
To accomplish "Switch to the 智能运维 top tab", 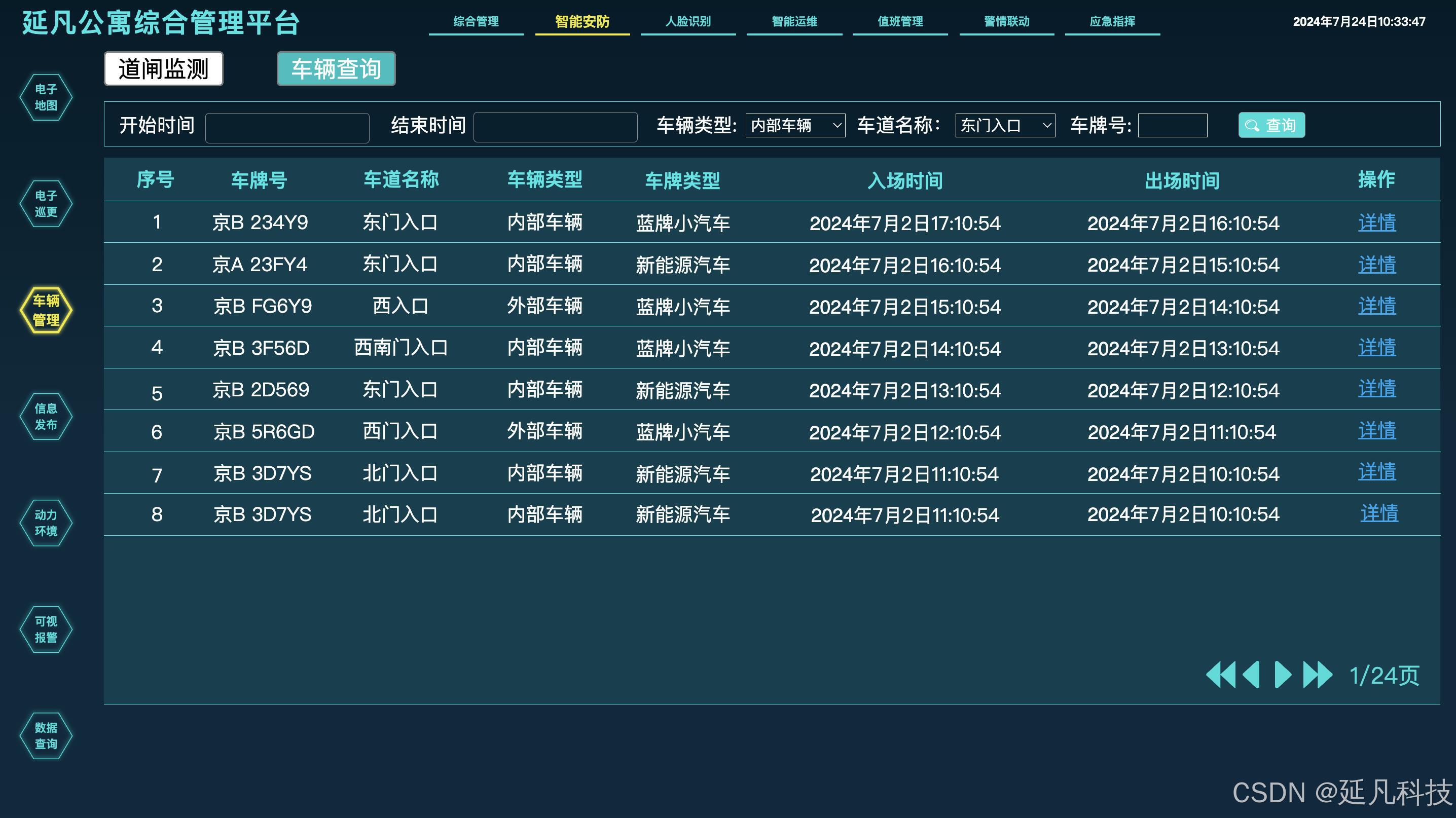I will pos(794,22).
